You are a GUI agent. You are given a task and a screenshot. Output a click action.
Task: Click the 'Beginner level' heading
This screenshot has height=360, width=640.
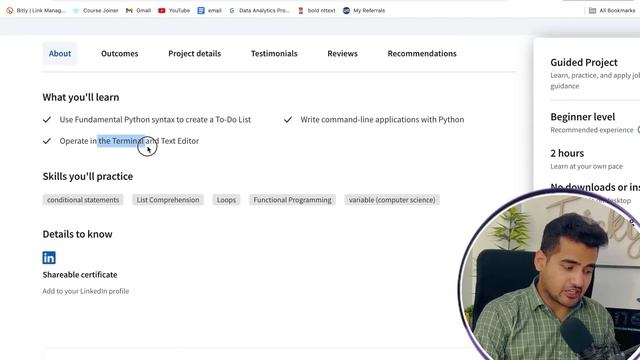582,117
